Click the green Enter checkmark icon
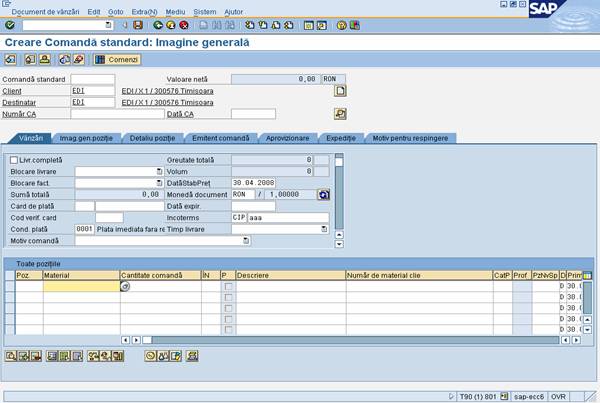 coord(9,25)
